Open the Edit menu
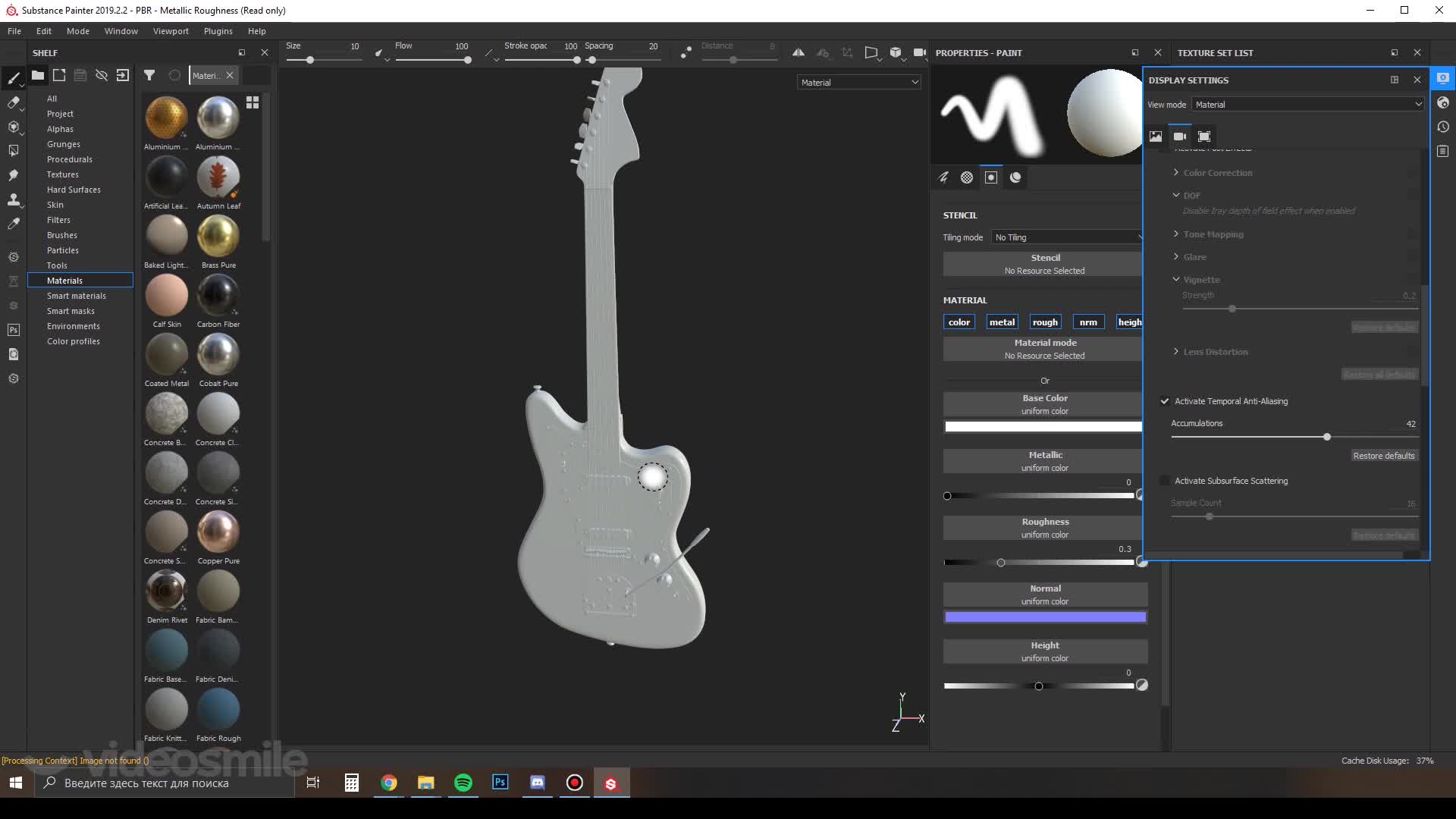The image size is (1456, 819). (44, 31)
